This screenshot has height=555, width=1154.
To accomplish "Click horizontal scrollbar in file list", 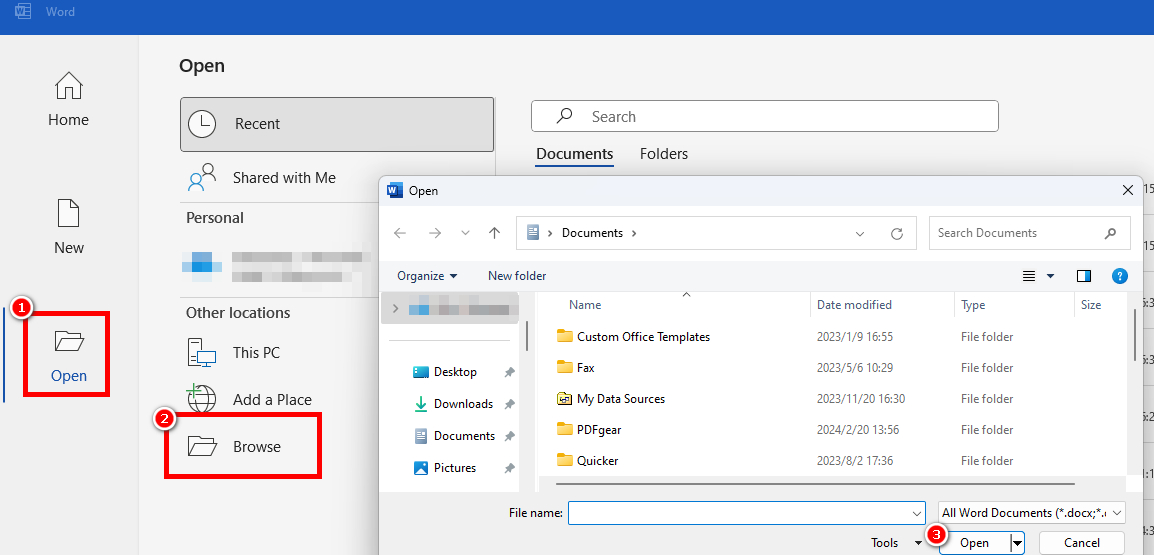I will coord(815,484).
